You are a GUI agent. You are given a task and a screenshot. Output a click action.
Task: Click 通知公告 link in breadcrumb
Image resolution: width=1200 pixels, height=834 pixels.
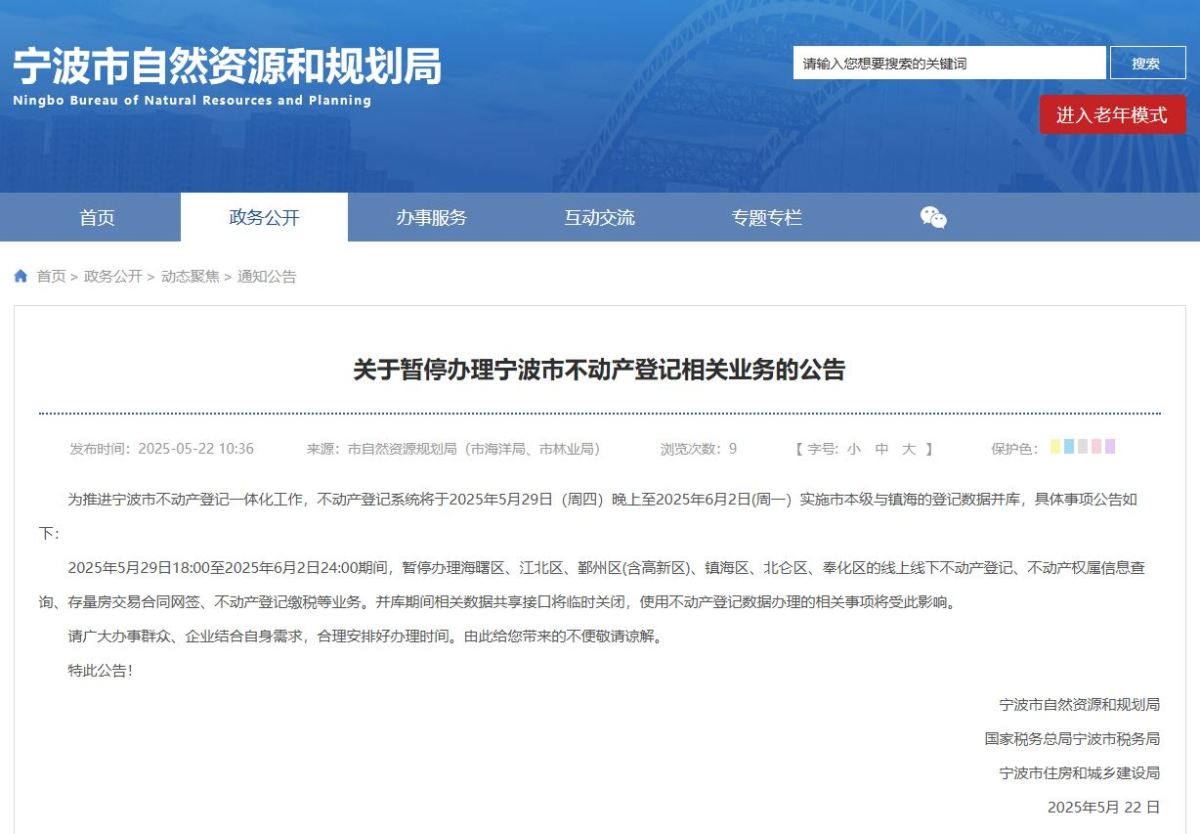[x=267, y=276]
